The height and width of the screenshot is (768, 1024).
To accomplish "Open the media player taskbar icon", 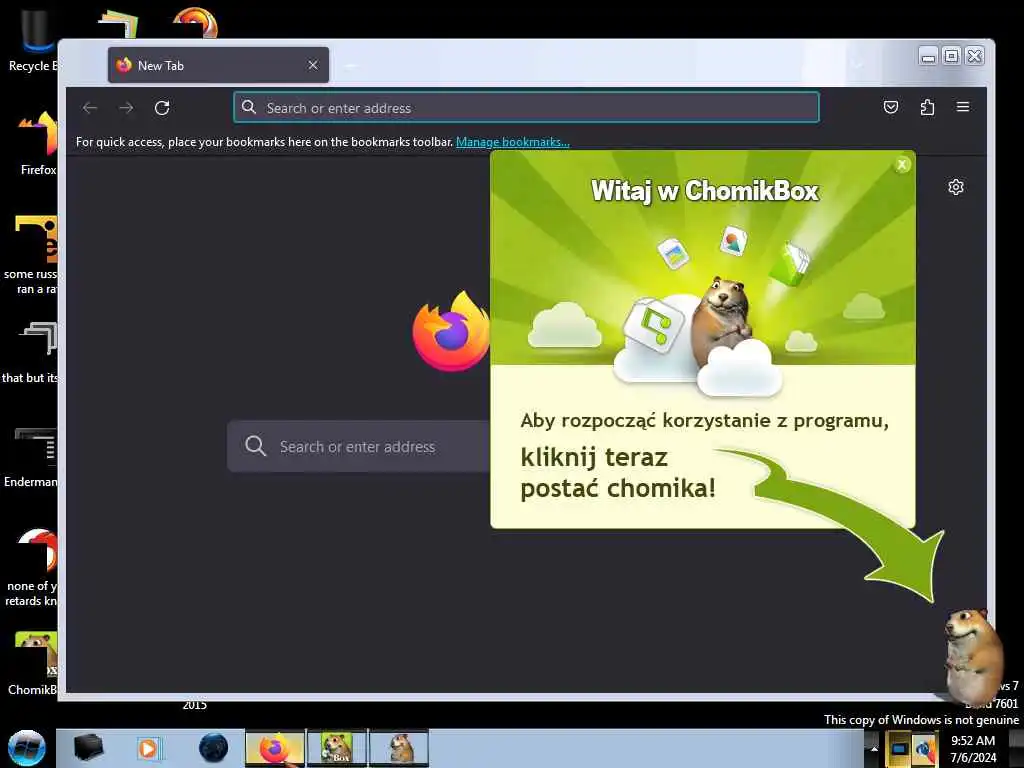I will tap(148, 748).
